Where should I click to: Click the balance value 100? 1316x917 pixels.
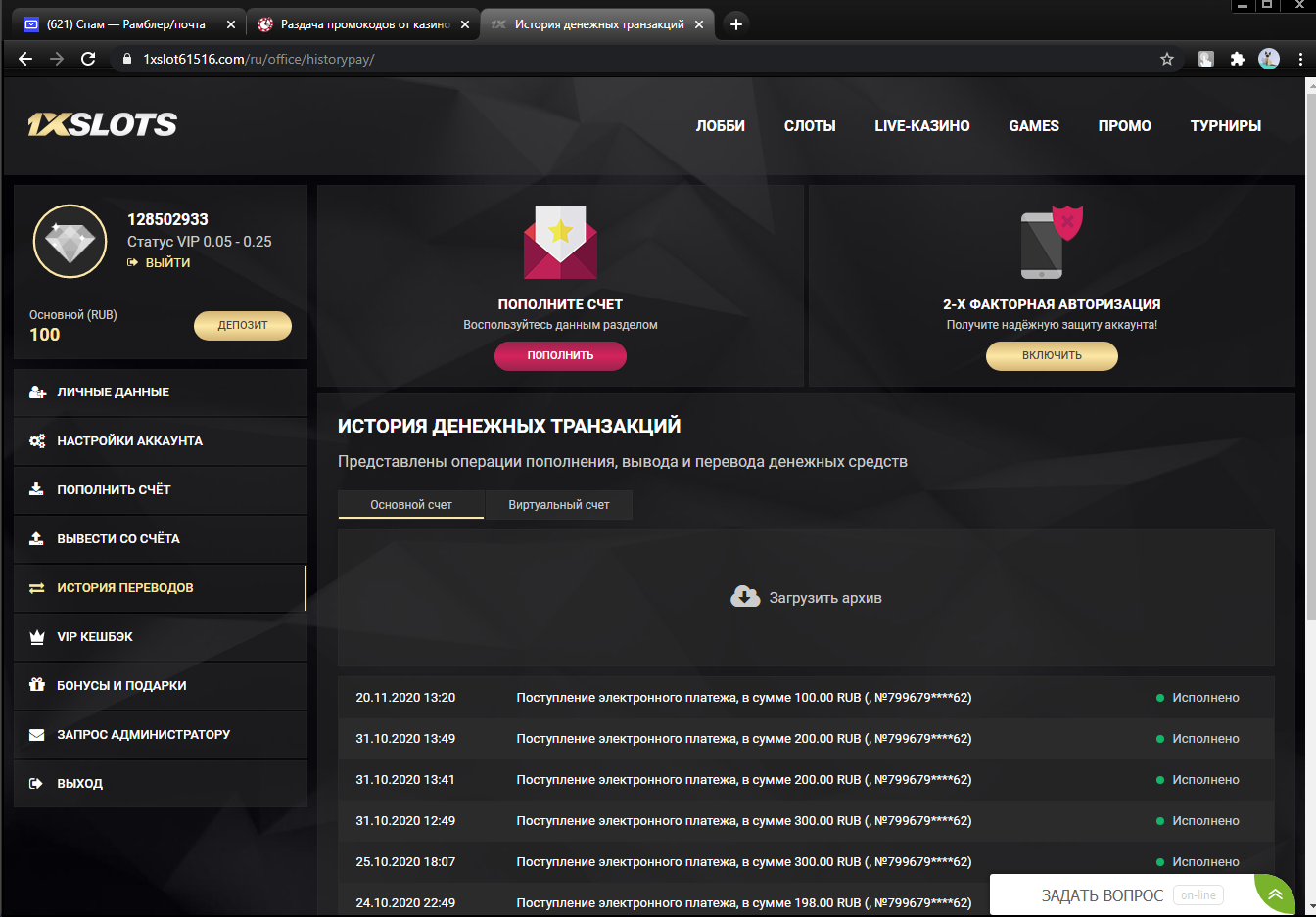coord(45,335)
